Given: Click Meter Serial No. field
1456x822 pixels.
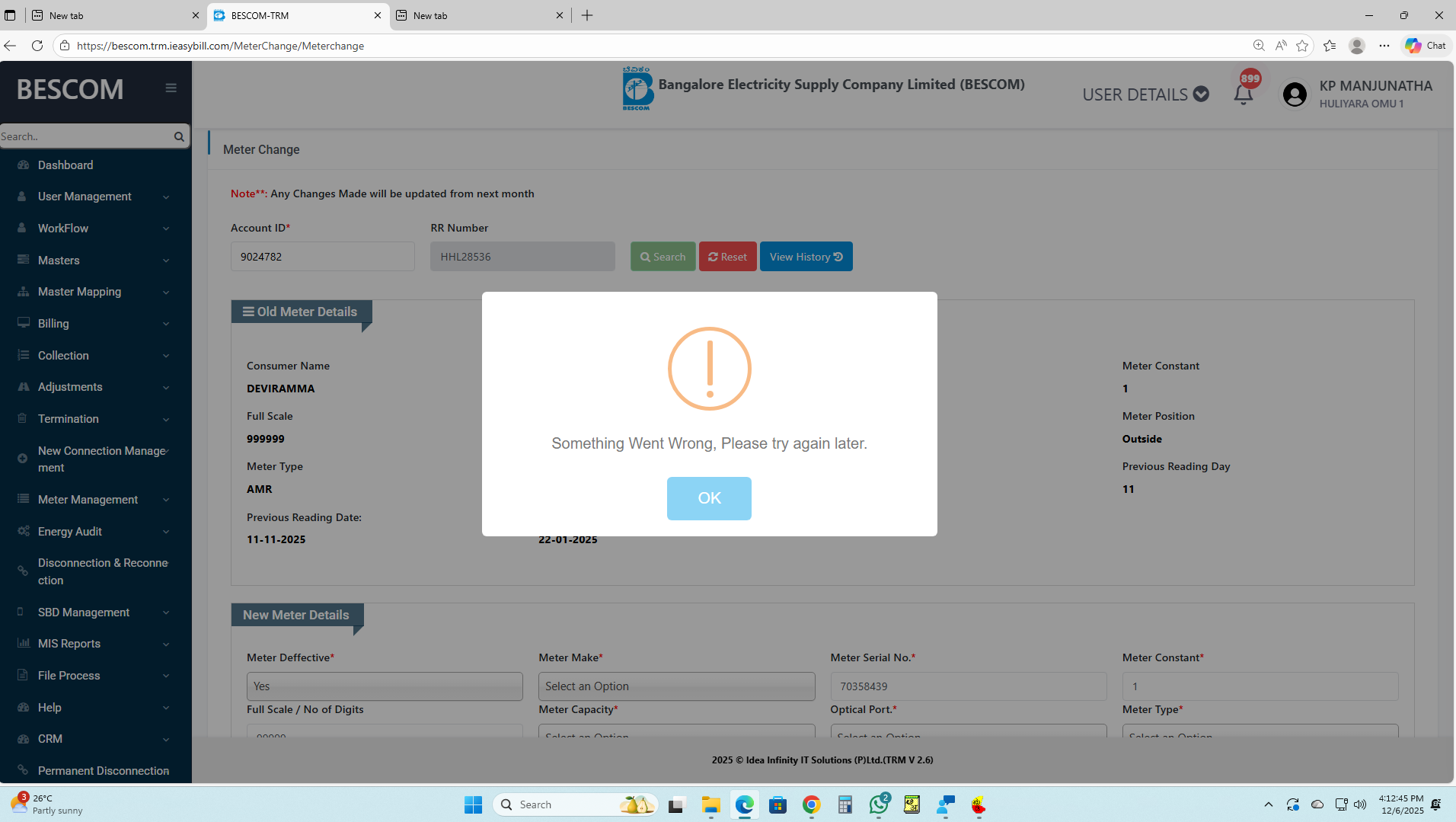Looking at the screenshot, I should pyautogui.click(x=968, y=686).
